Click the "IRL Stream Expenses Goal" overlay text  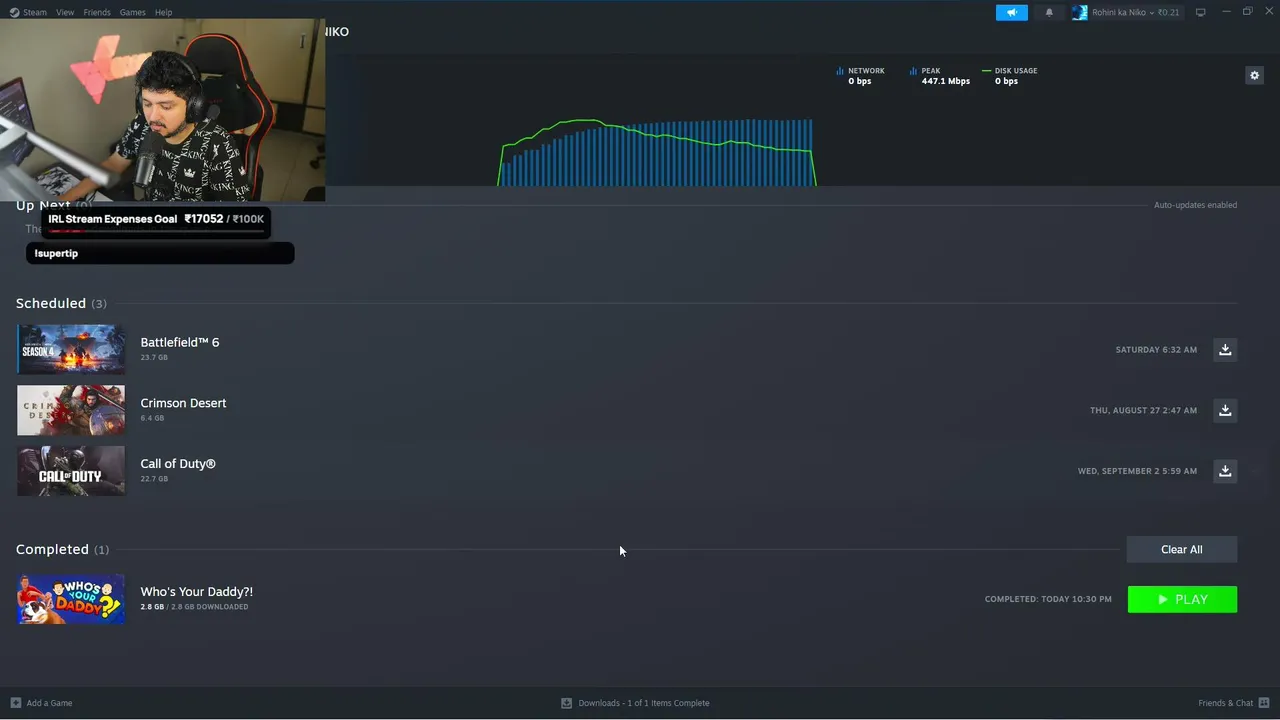(x=113, y=219)
